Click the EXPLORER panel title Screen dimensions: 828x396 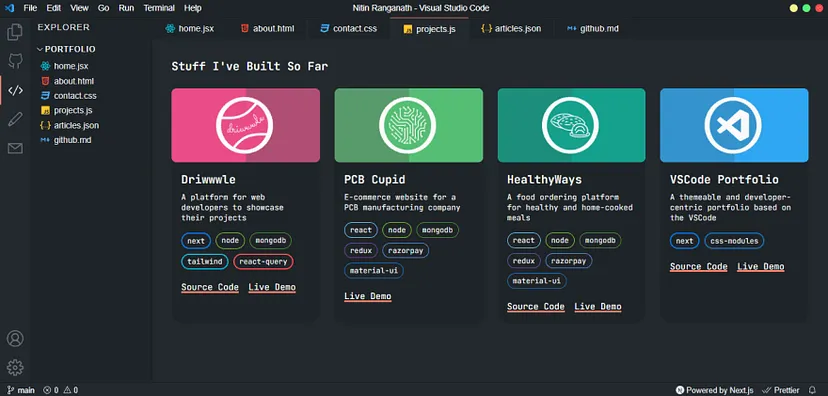(x=64, y=27)
